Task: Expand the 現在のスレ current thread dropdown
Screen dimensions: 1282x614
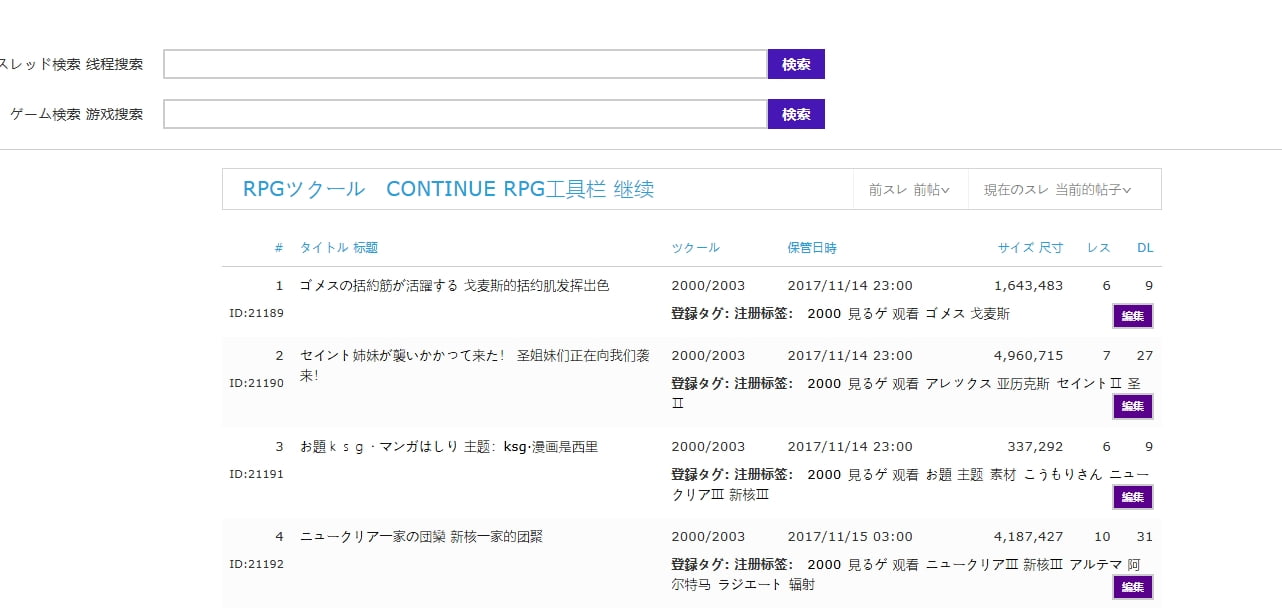Action: [x=1057, y=189]
